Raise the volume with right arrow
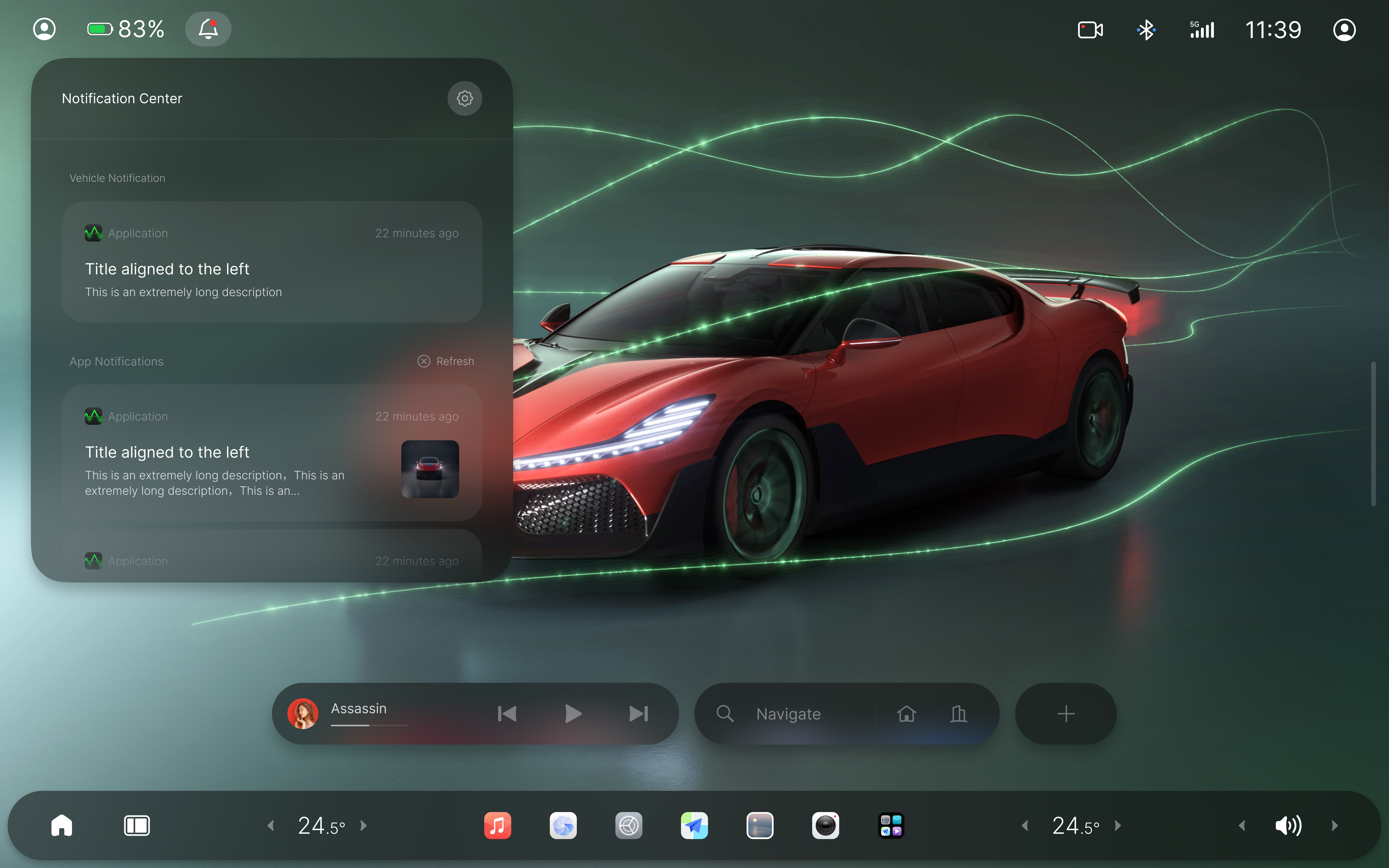 tap(1335, 826)
